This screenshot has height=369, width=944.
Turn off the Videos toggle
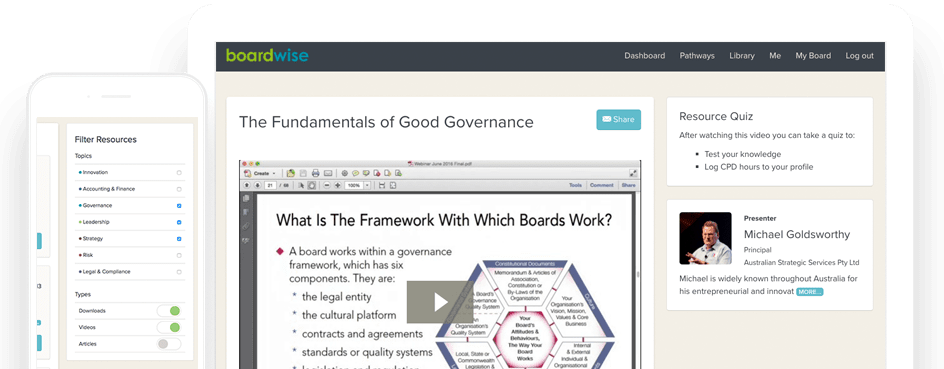click(169, 327)
